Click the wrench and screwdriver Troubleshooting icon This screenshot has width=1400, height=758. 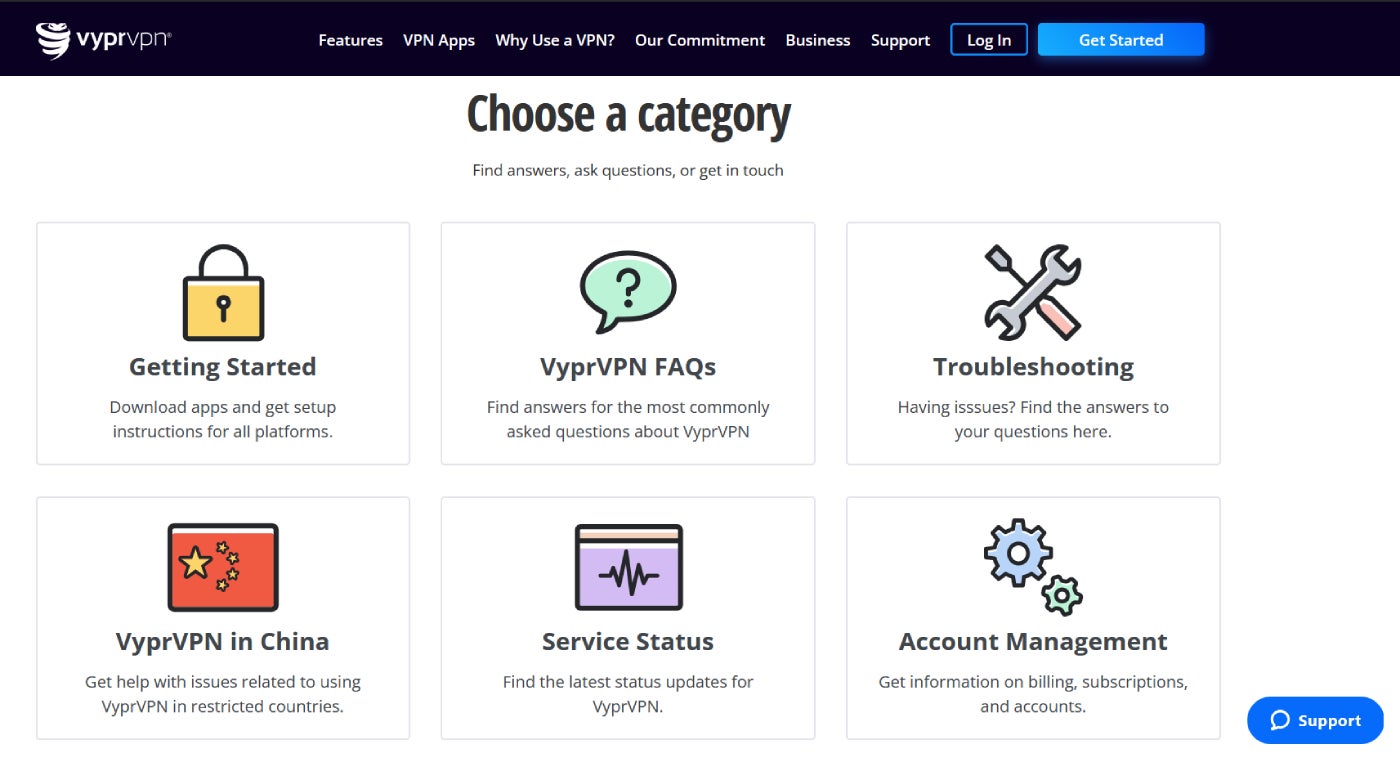pos(1033,293)
